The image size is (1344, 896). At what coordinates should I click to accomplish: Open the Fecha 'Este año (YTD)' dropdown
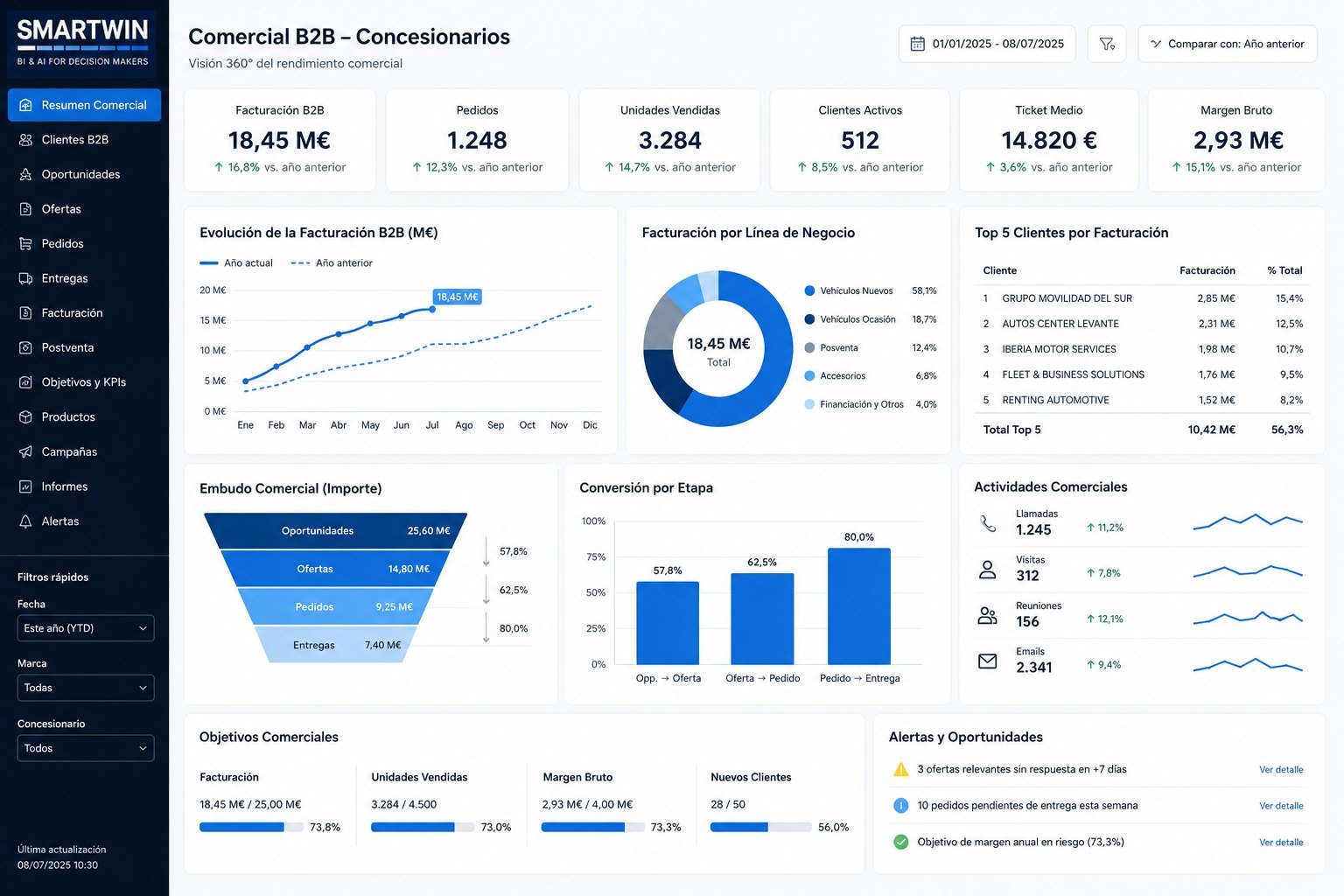point(86,628)
